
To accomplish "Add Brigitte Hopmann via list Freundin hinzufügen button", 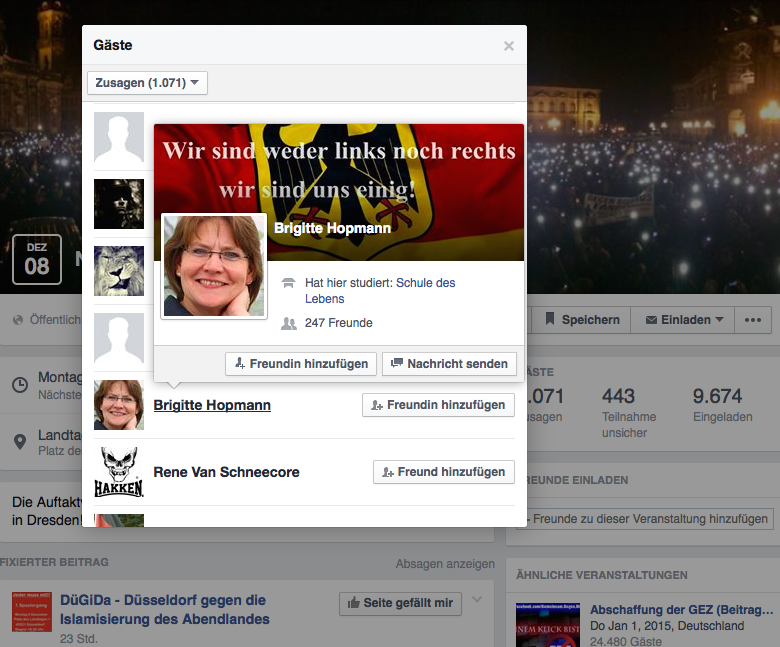I will click(x=438, y=405).
